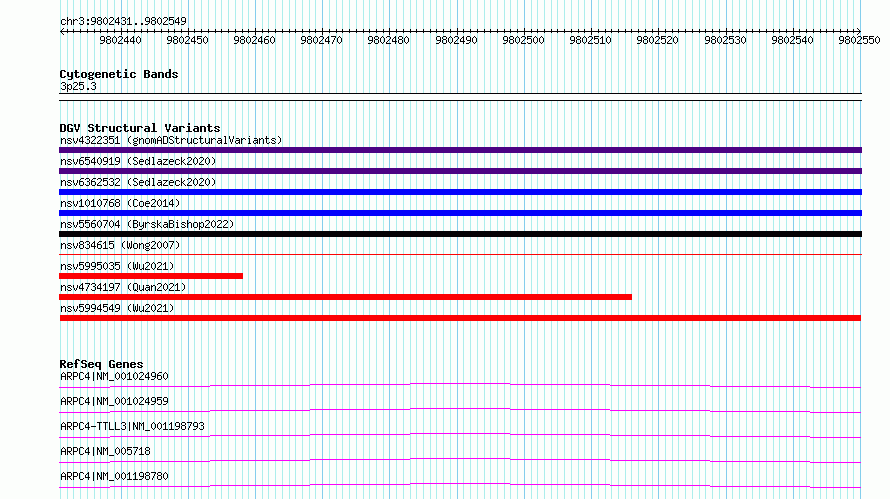Click the purple bar for nsv6540919
The image size is (890, 499).
tap(460, 171)
